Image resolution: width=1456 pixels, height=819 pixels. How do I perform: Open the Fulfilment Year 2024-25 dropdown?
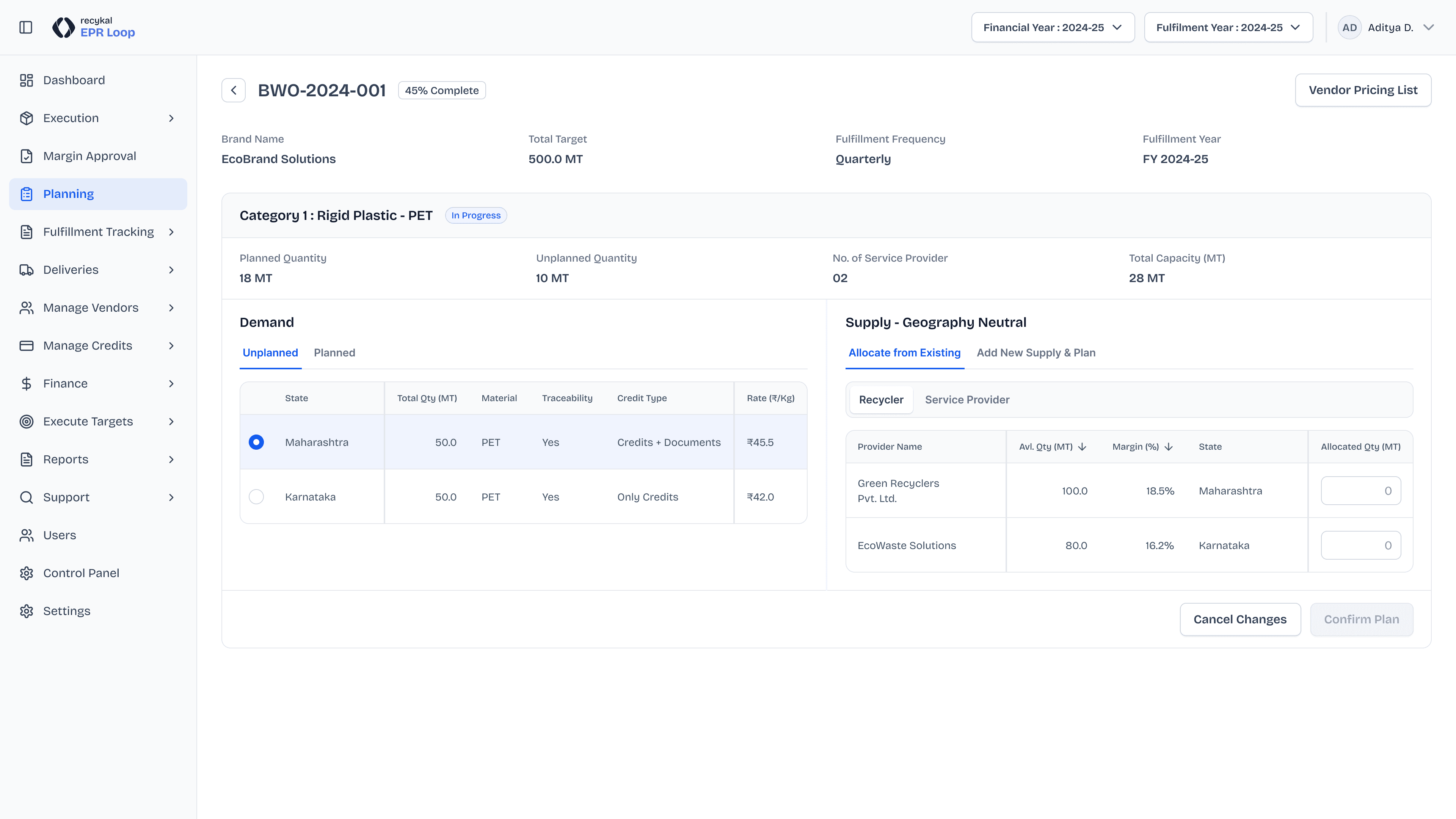(1228, 27)
